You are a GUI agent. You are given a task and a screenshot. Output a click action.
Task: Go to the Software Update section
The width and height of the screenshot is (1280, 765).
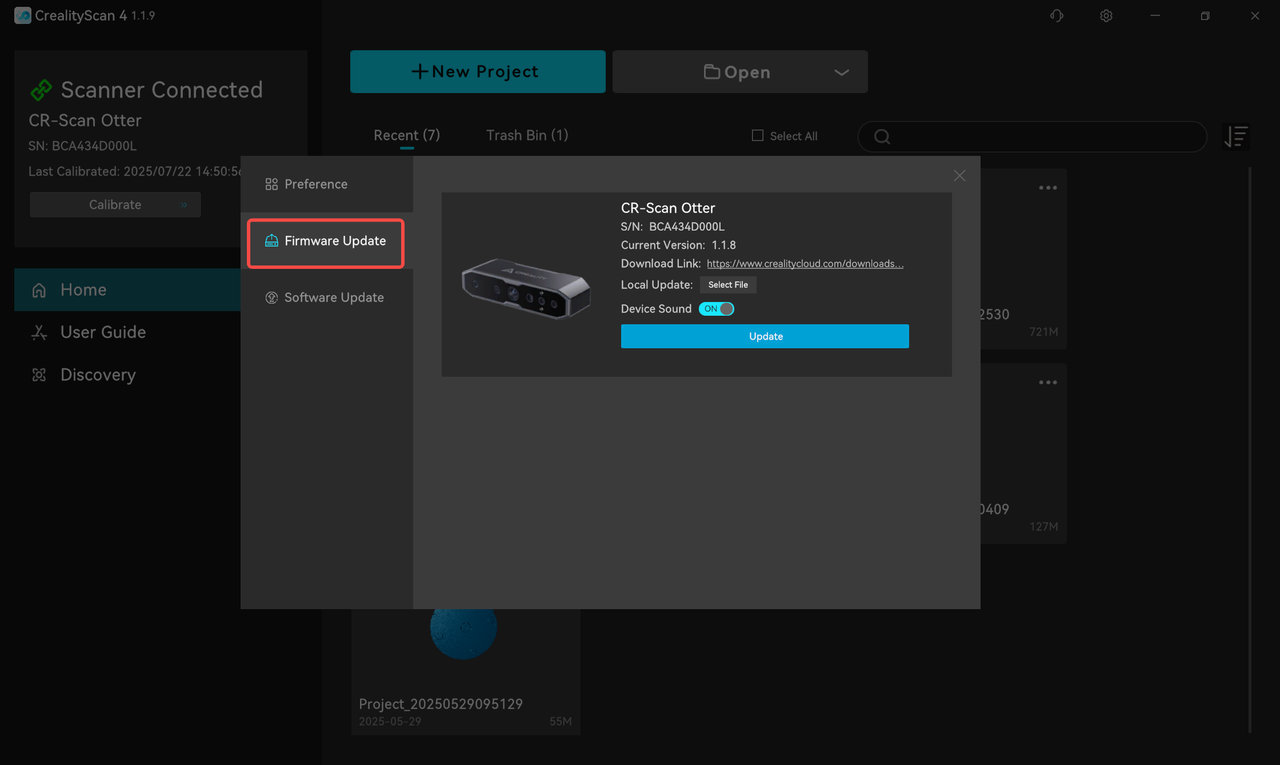[333, 298]
